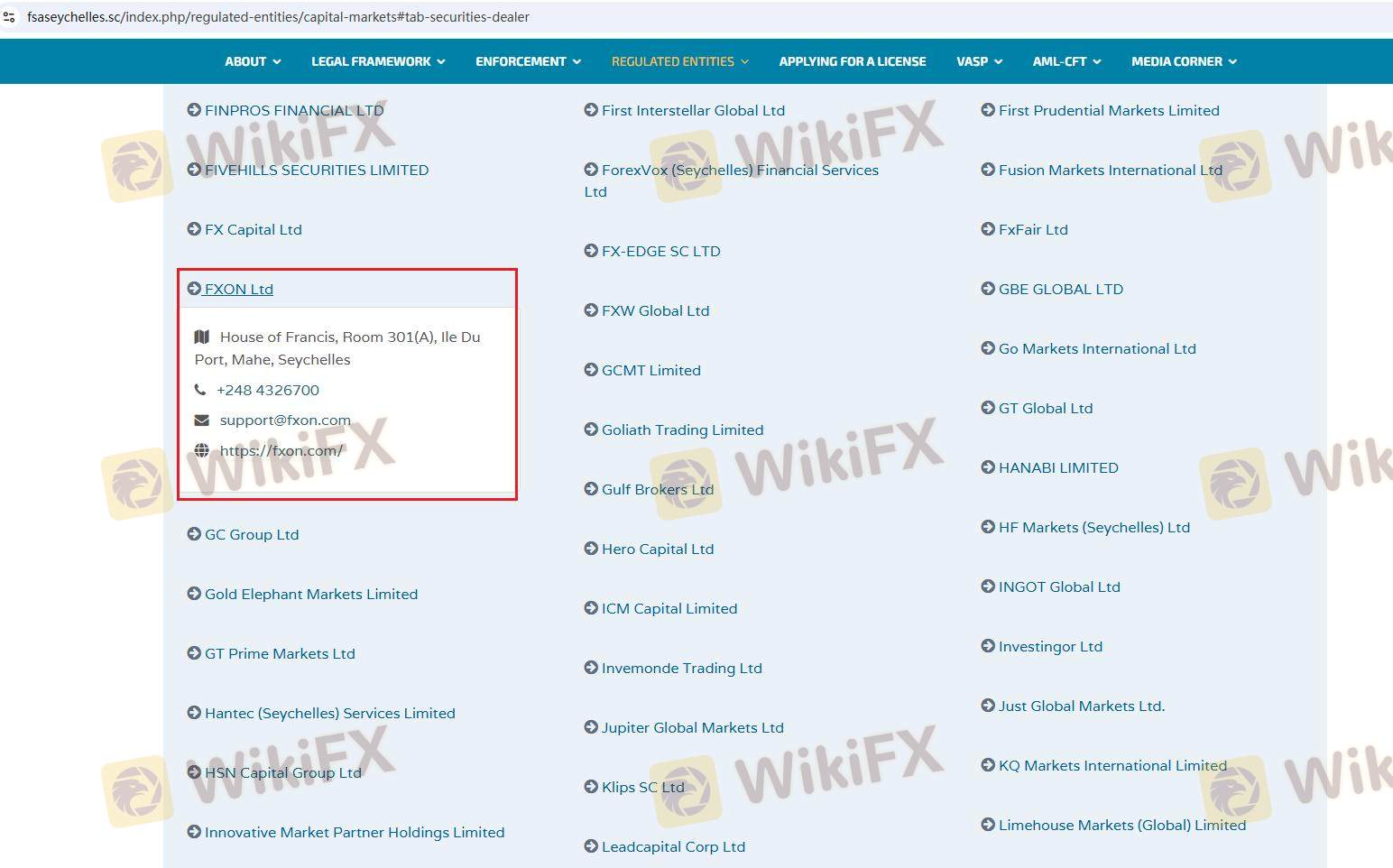The width and height of the screenshot is (1393, 868).
Task: Open the VASP dropdown menu
Action: coord(979,61)
